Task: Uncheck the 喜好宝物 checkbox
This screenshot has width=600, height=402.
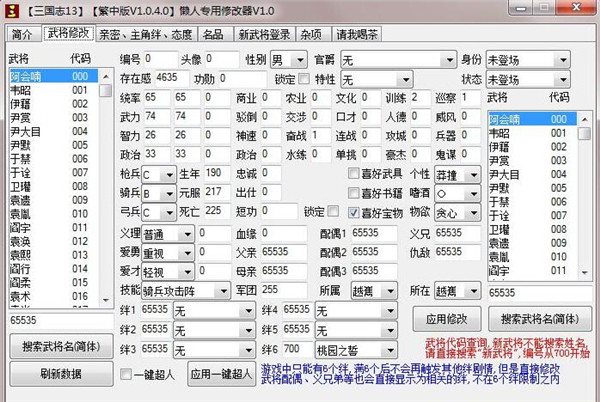Action: click(x=353, y=213)
